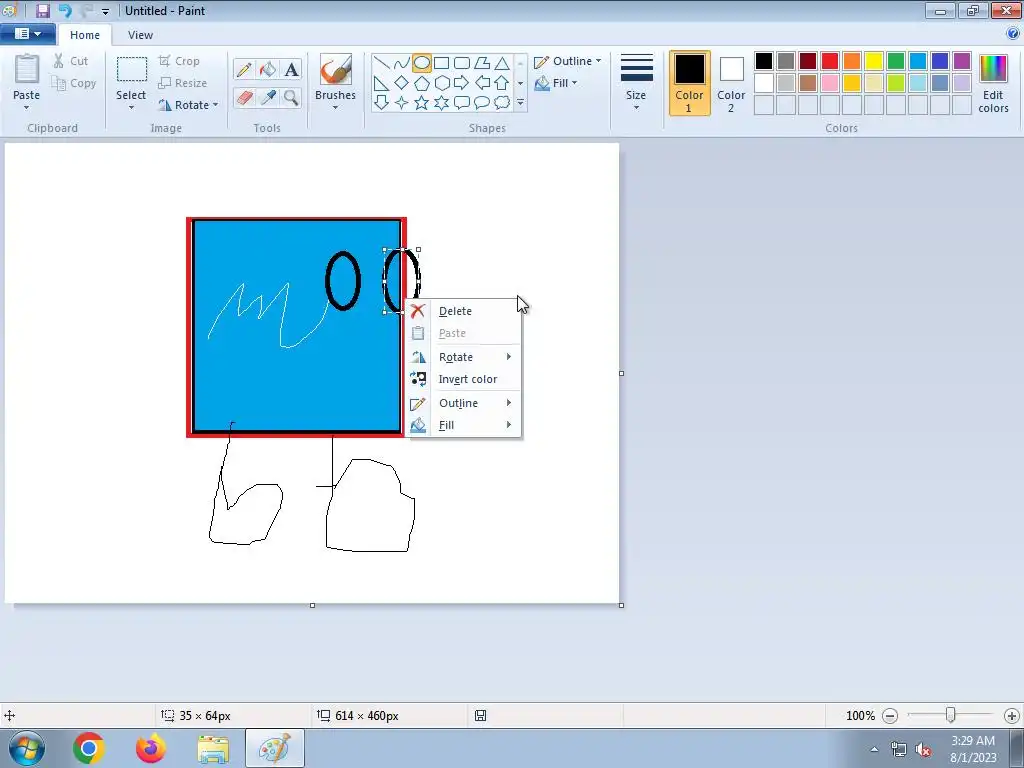The height and width of the screenshot is (768, 1024).
Task: Click the Edit colors button
Action: [993, 83]
